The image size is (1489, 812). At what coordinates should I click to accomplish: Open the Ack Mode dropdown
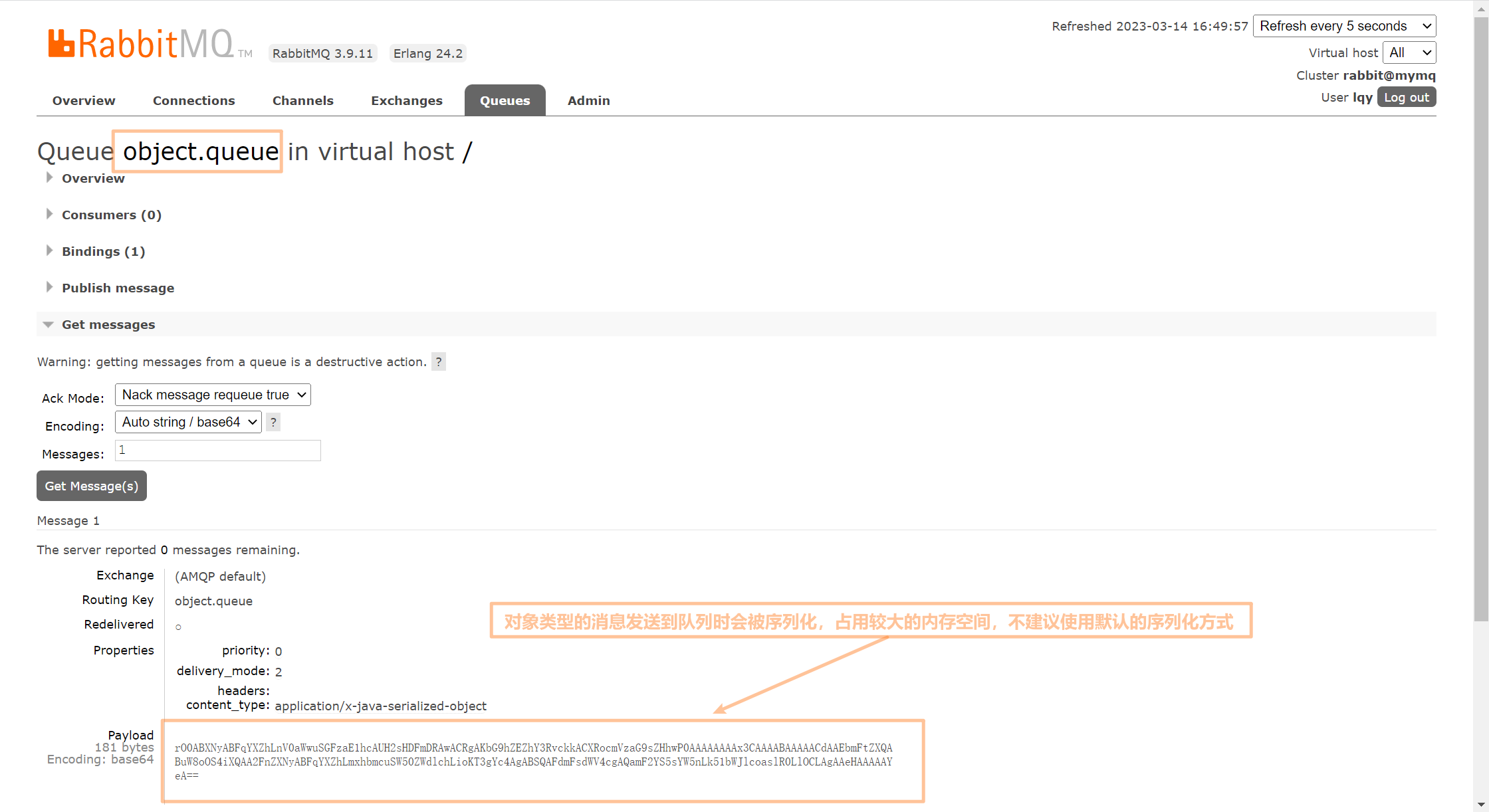(x=213, y=395)
